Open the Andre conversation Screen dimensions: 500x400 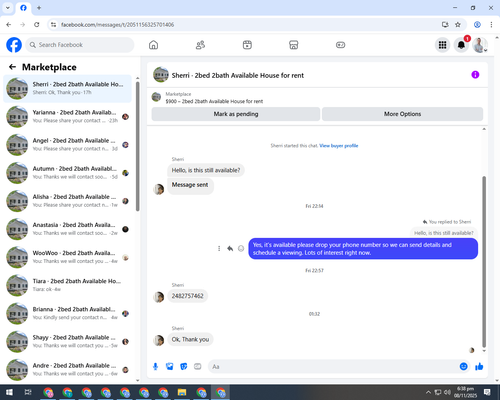(67, 369)
